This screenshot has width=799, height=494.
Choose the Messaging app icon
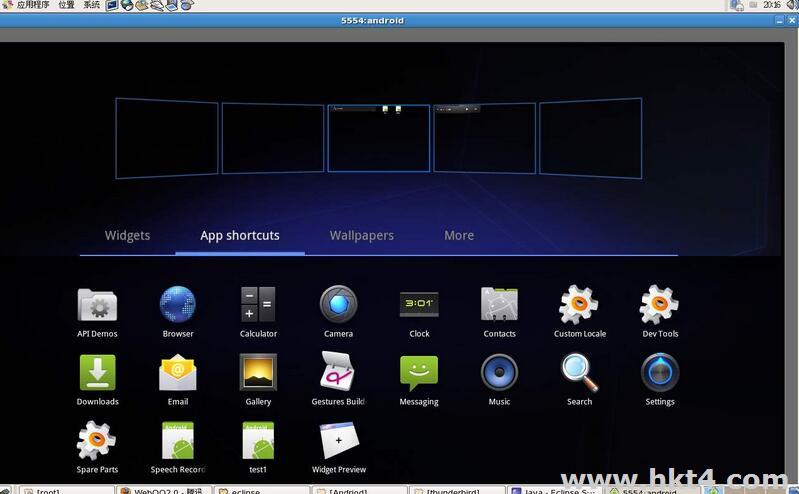pyautogui.click(x=419, y=373)
